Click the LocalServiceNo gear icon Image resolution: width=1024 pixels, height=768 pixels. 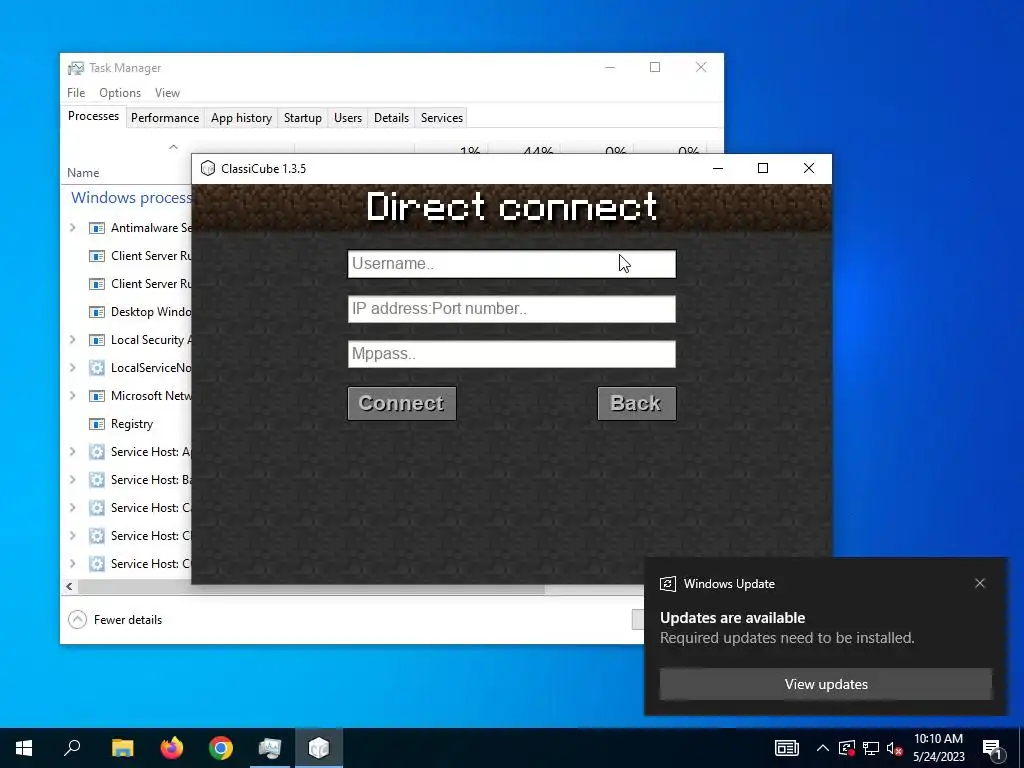point(97,368)
